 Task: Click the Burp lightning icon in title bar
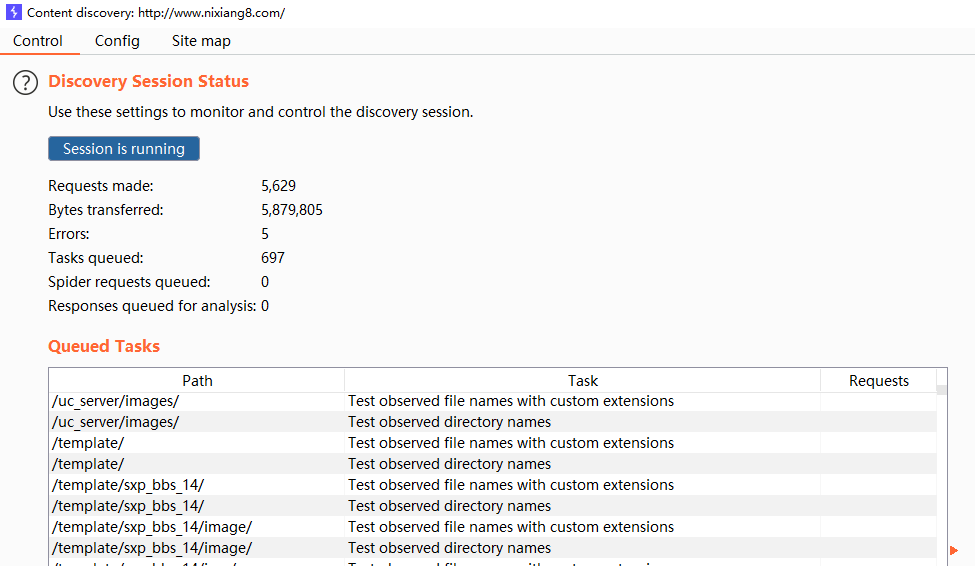[x=14, y=13]
